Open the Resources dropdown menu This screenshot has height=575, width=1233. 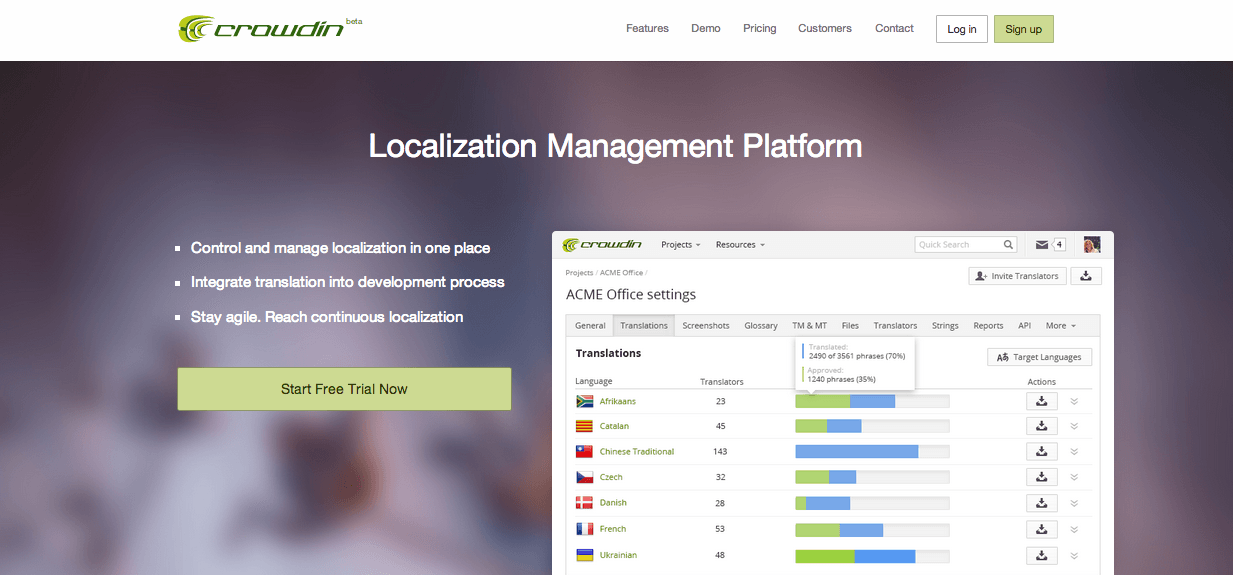[740, 245]
